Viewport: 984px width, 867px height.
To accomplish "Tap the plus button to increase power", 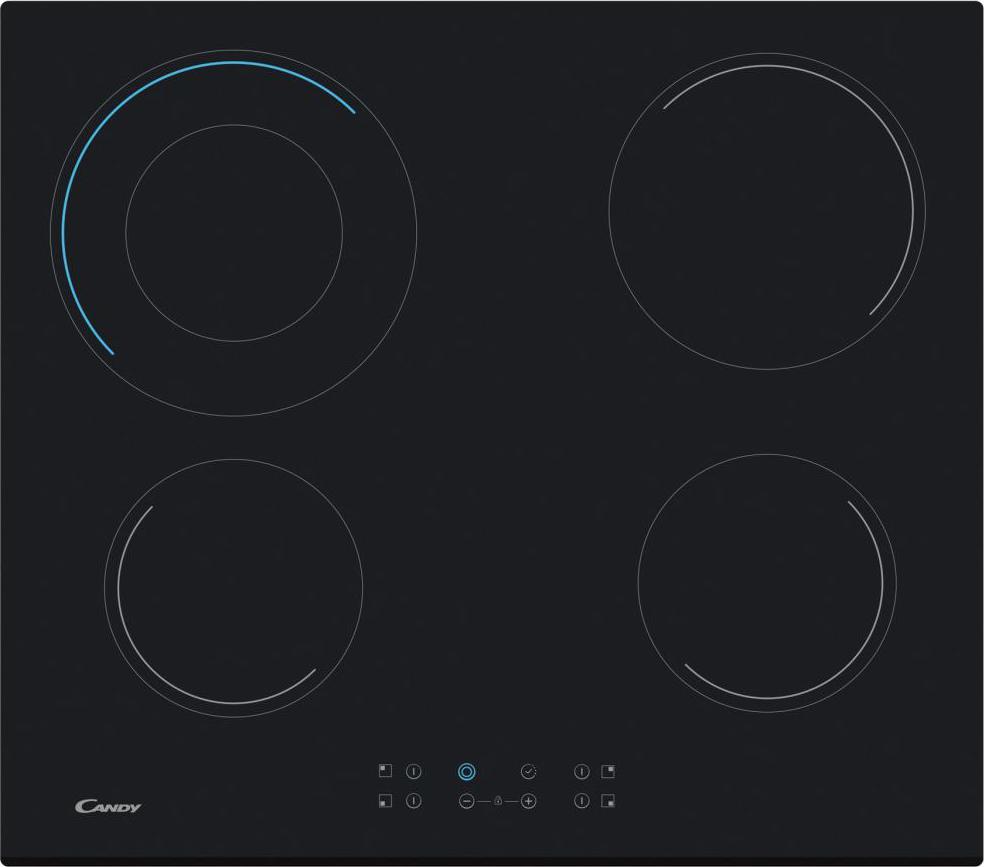I will (x=528, y=801).
